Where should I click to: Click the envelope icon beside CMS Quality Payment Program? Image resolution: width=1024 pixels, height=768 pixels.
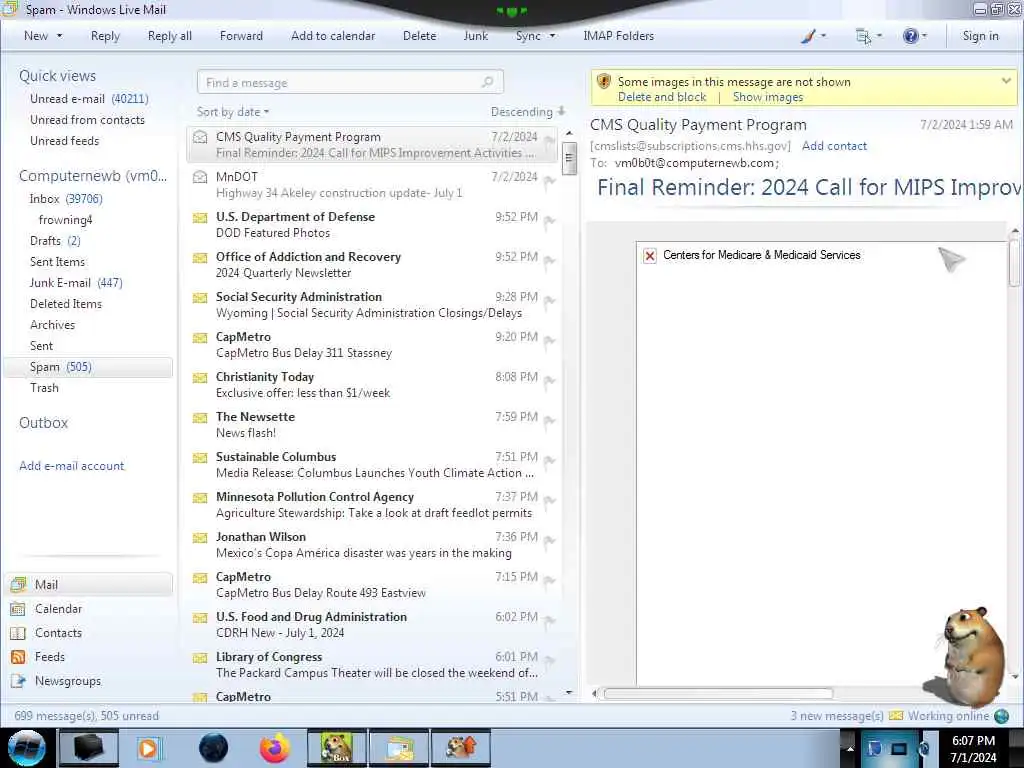pyautogui.click(x=200, y=137)
